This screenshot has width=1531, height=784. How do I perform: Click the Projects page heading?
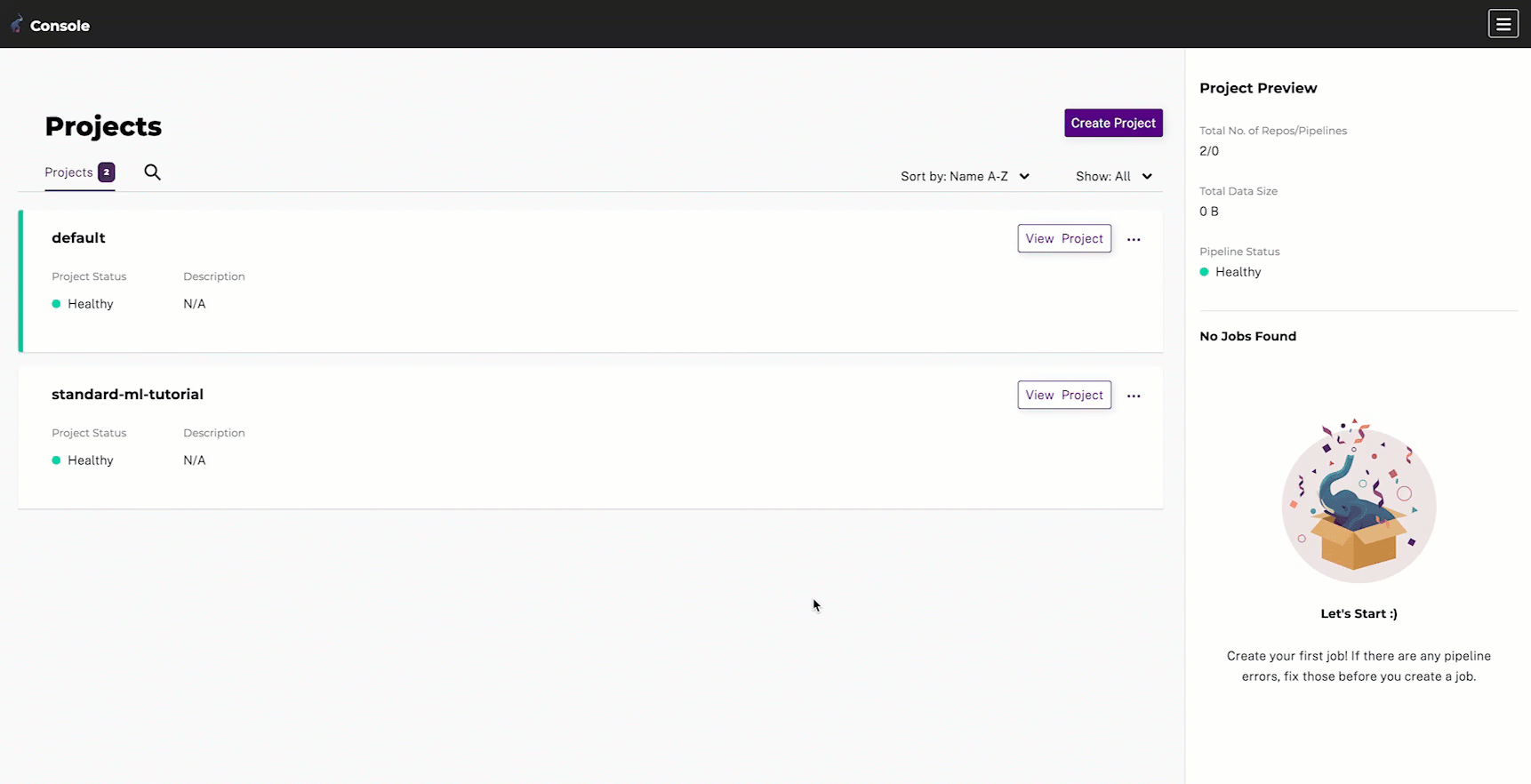(x=103, y=126)
